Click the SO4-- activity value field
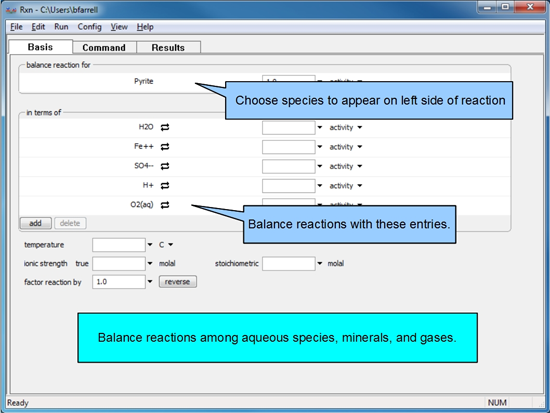Viewport: 550px width, 413px height. pos(289,166)
